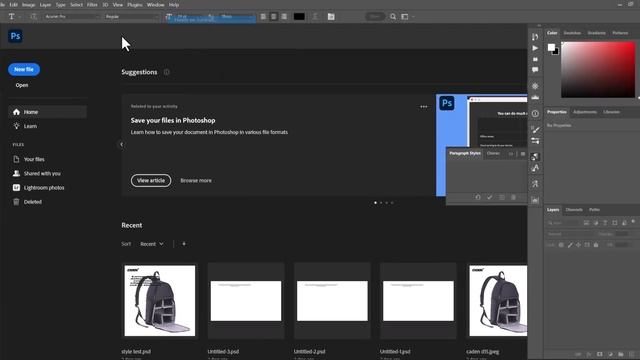Open the Sort Recent dropdown
This screenshot has height=360, width=640.
[x=152, y=244]
